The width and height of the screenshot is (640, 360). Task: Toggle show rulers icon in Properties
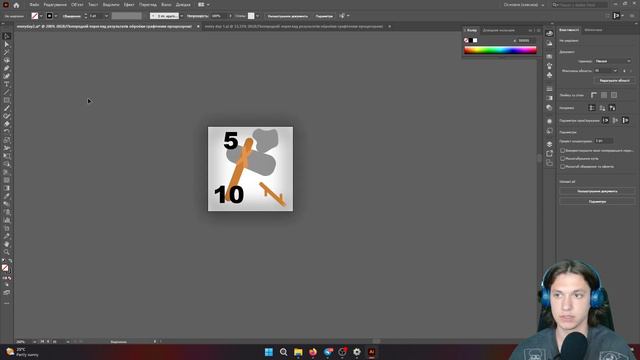tap(594, 95)
